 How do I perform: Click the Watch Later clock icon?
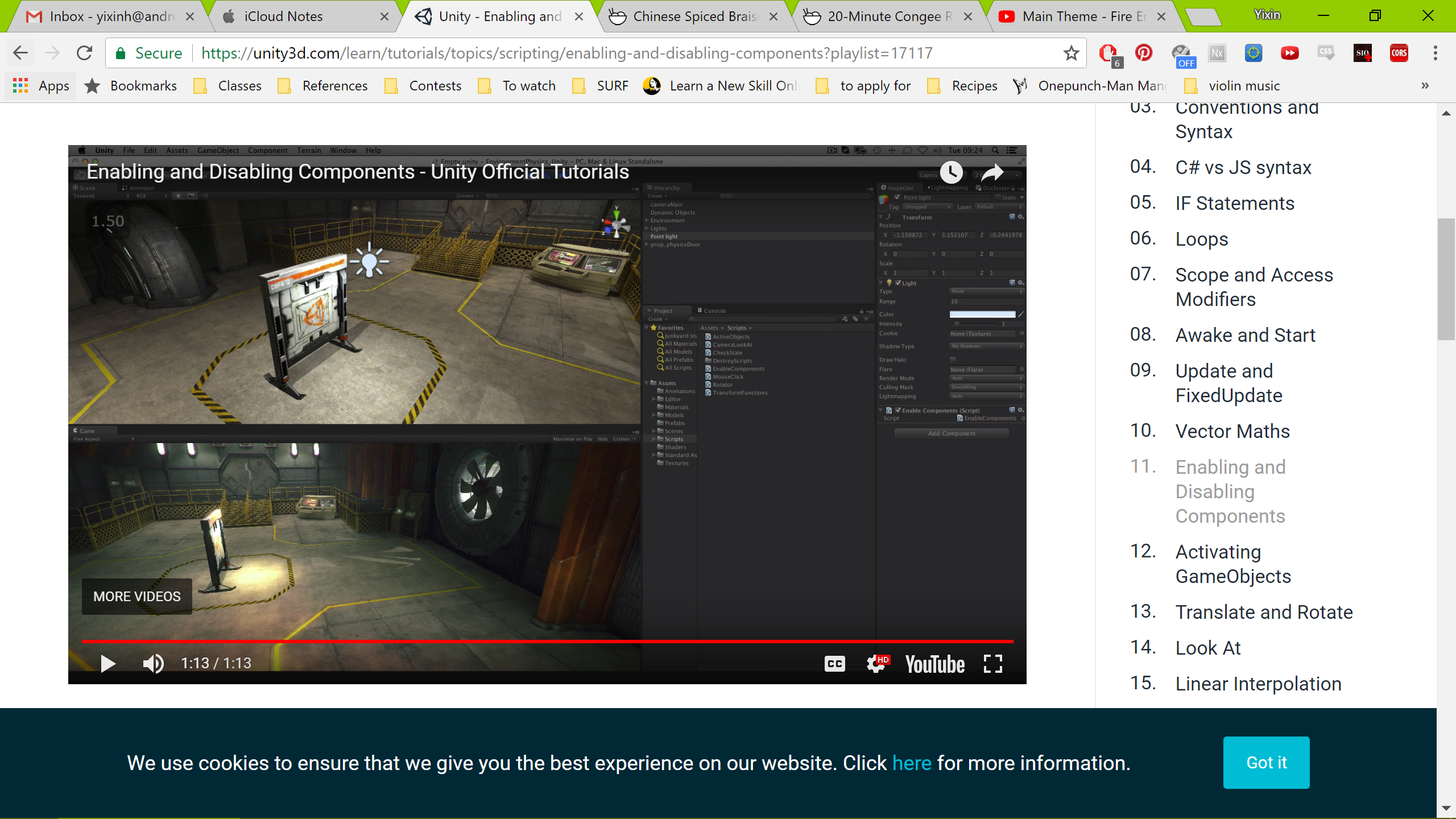(x=951, y=172)
